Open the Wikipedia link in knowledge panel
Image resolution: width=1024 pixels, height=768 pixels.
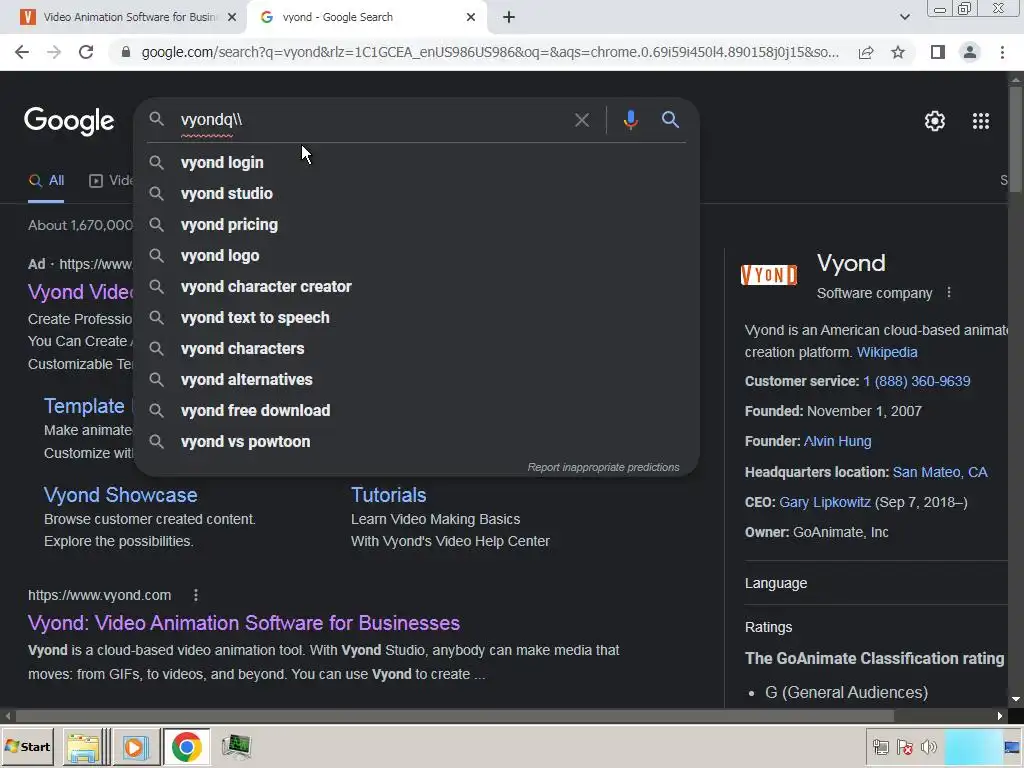pyautogui.click(x=887, y=352)
